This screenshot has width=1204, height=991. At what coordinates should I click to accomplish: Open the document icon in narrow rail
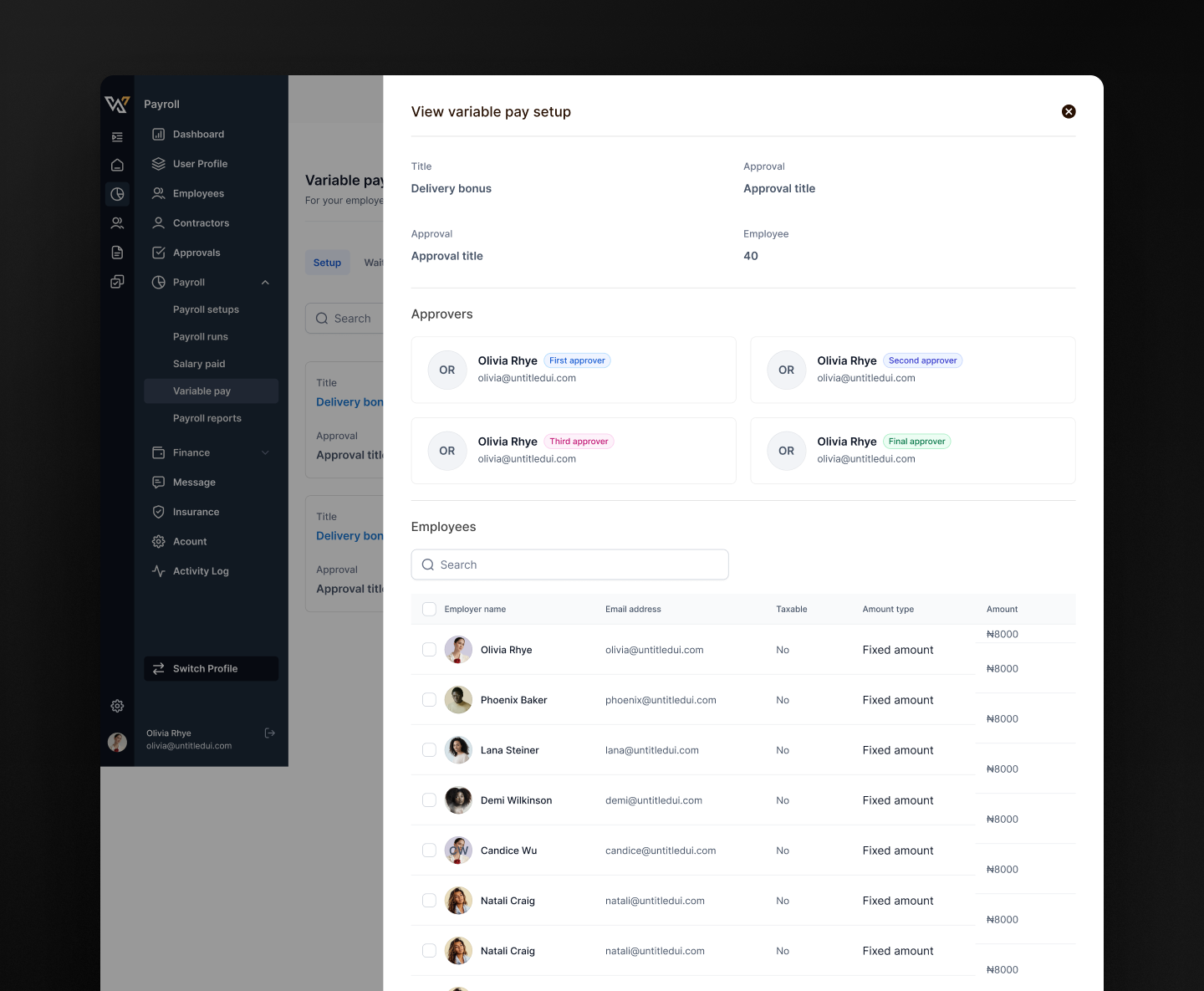pos(117,253)
